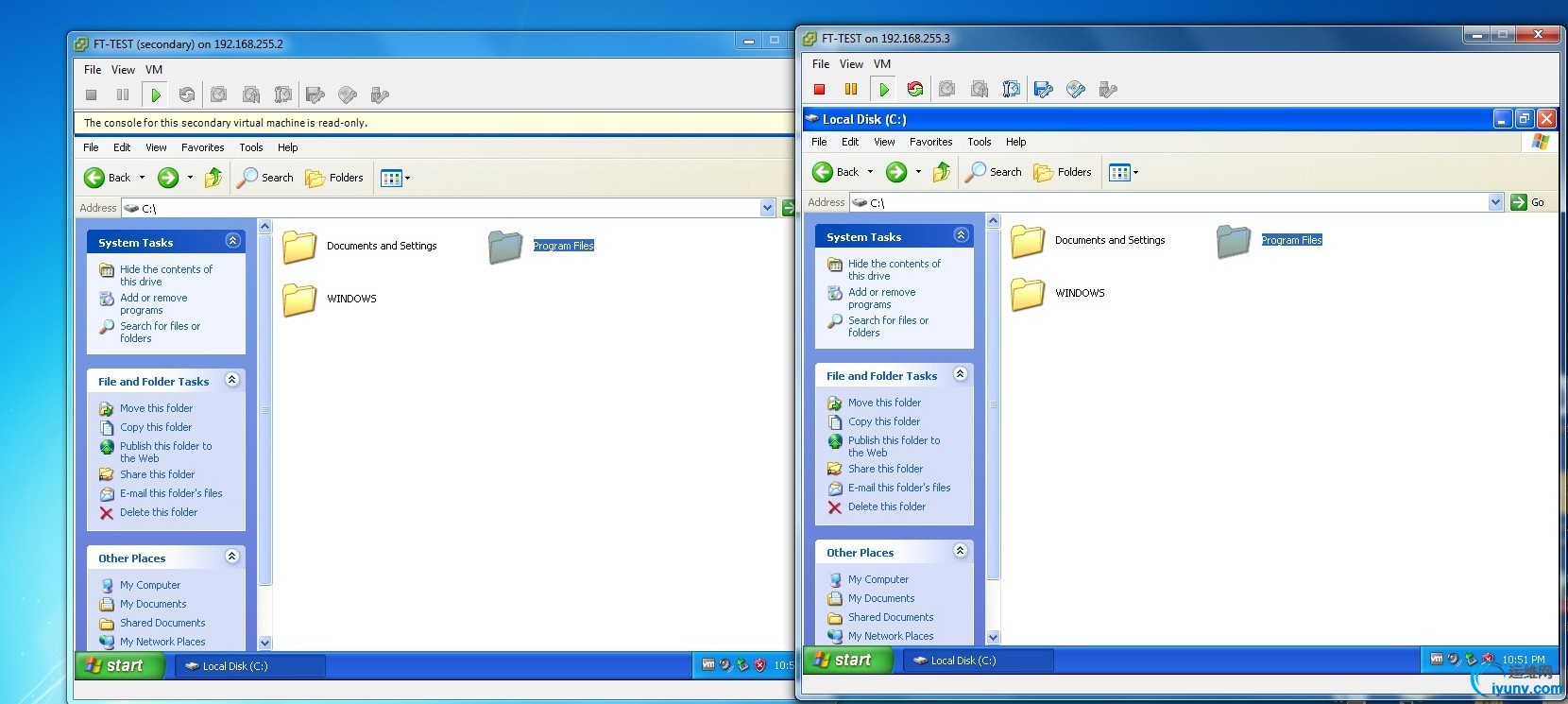The image size is (1568, 704).
Task: Open Favorites menu in primary console Explorer
Action: coord(931,142)
